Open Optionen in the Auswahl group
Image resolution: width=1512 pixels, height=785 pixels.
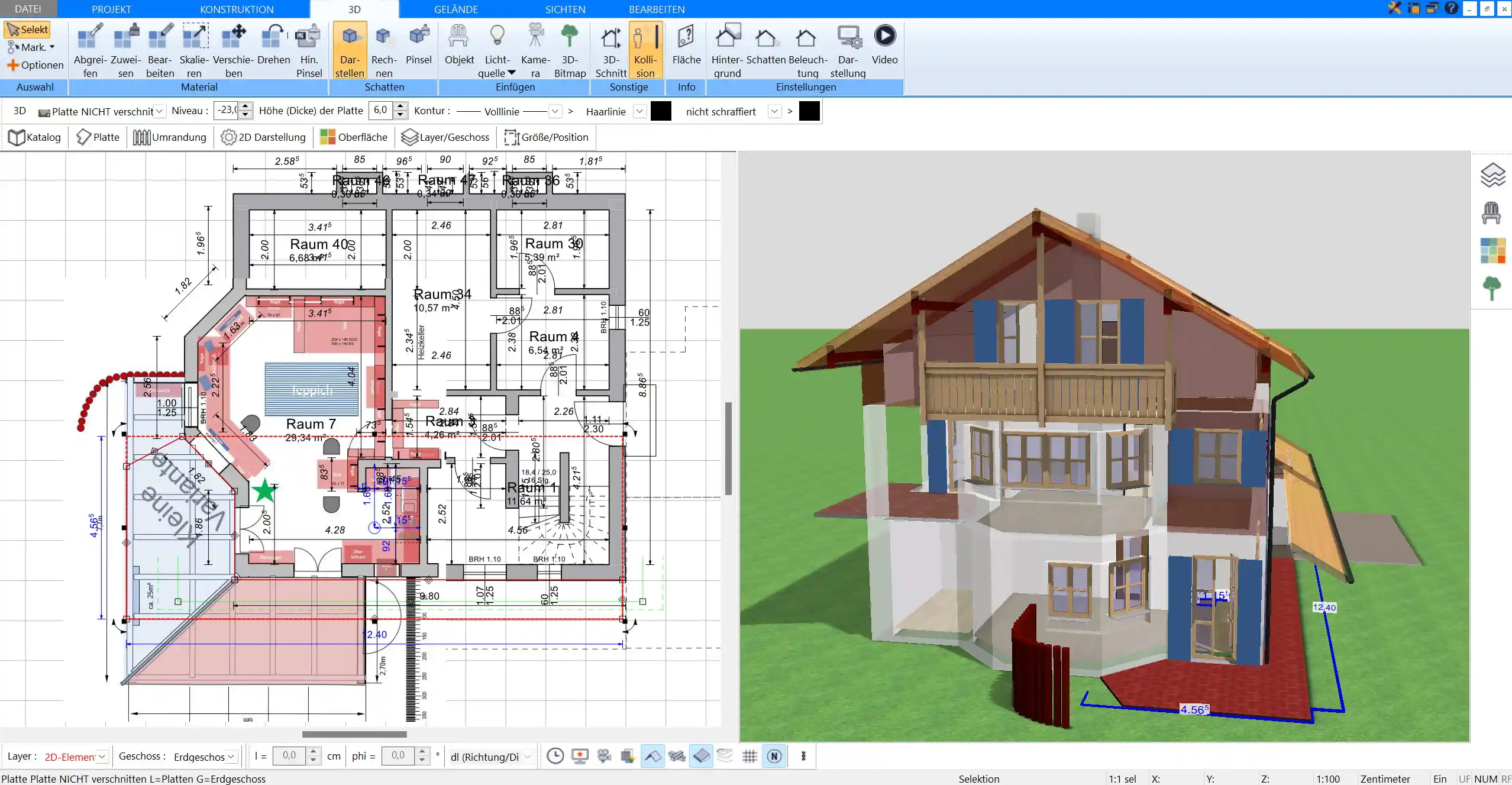[x=35, y=65]
